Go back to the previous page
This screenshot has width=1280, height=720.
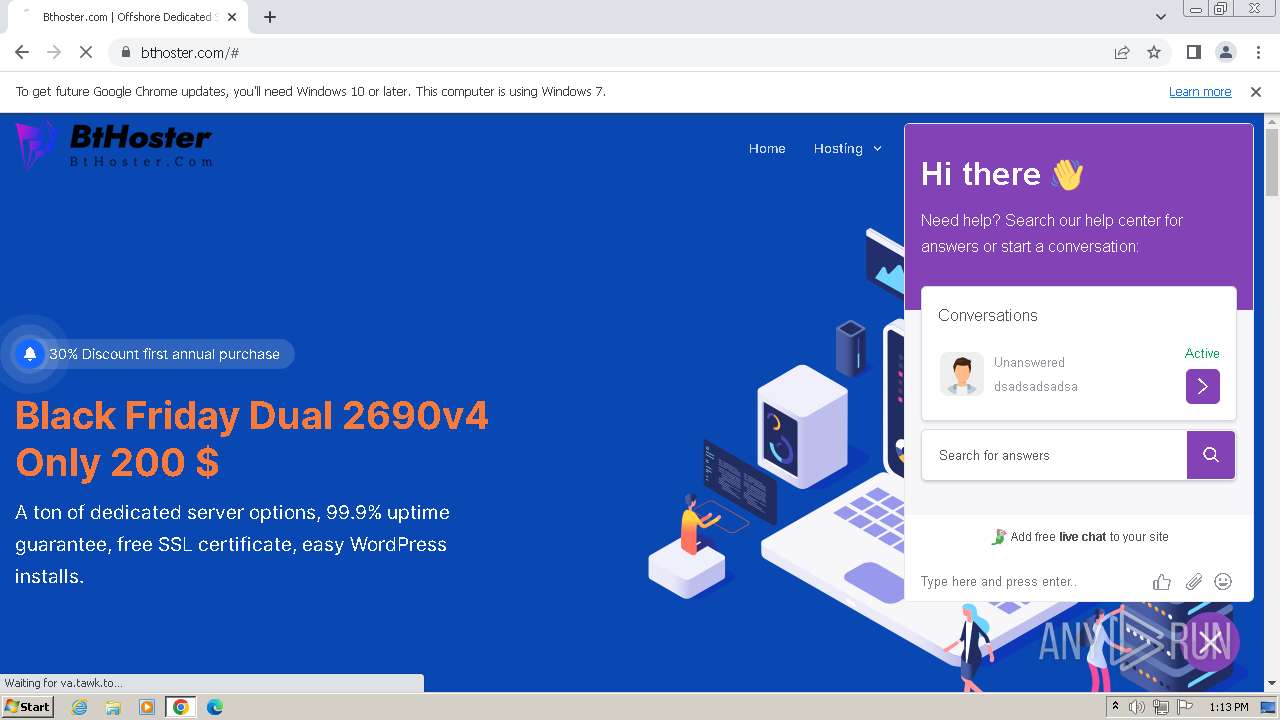click(22, 52)
